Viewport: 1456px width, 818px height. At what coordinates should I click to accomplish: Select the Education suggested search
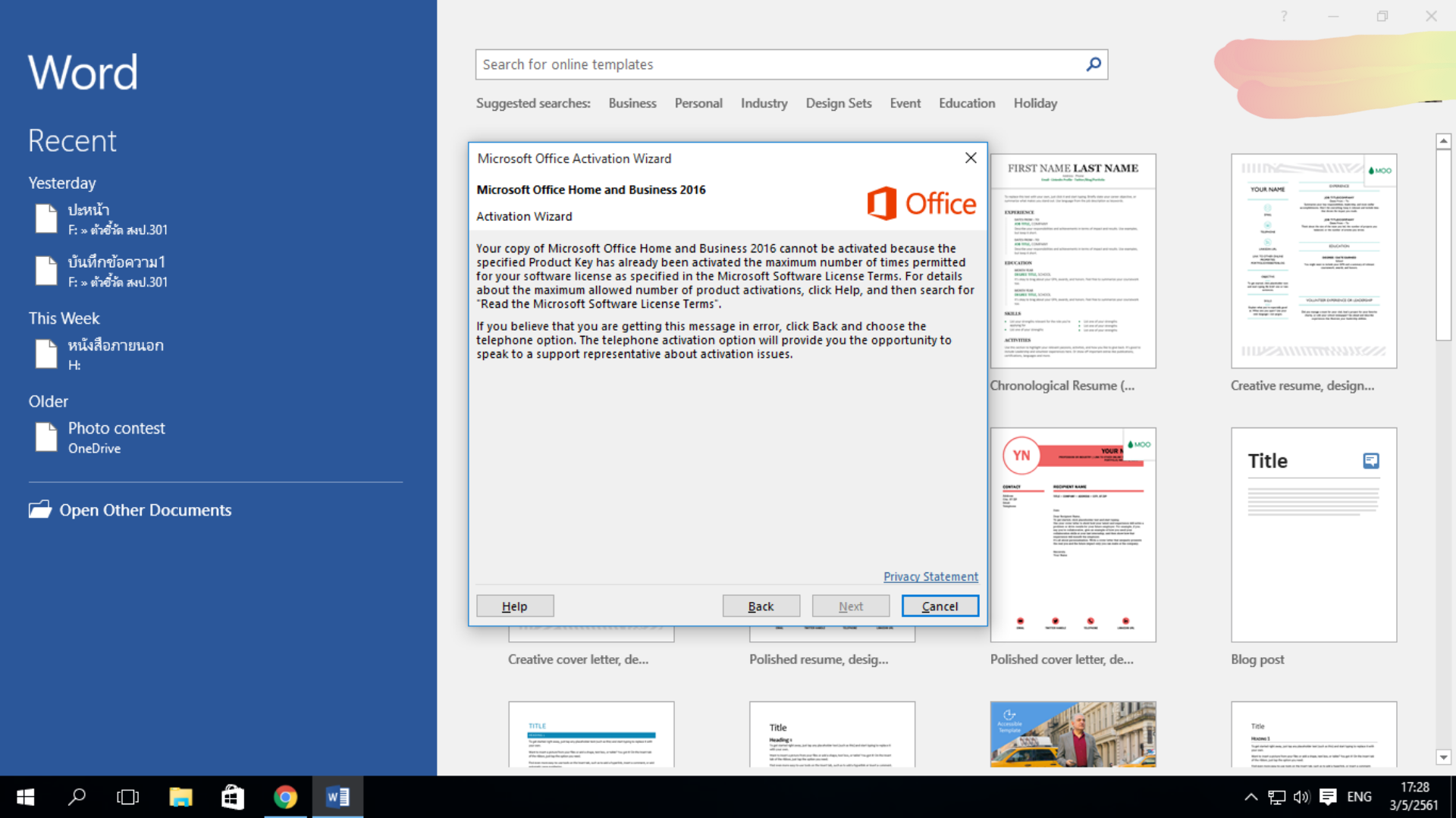click(x=967, y=103)
